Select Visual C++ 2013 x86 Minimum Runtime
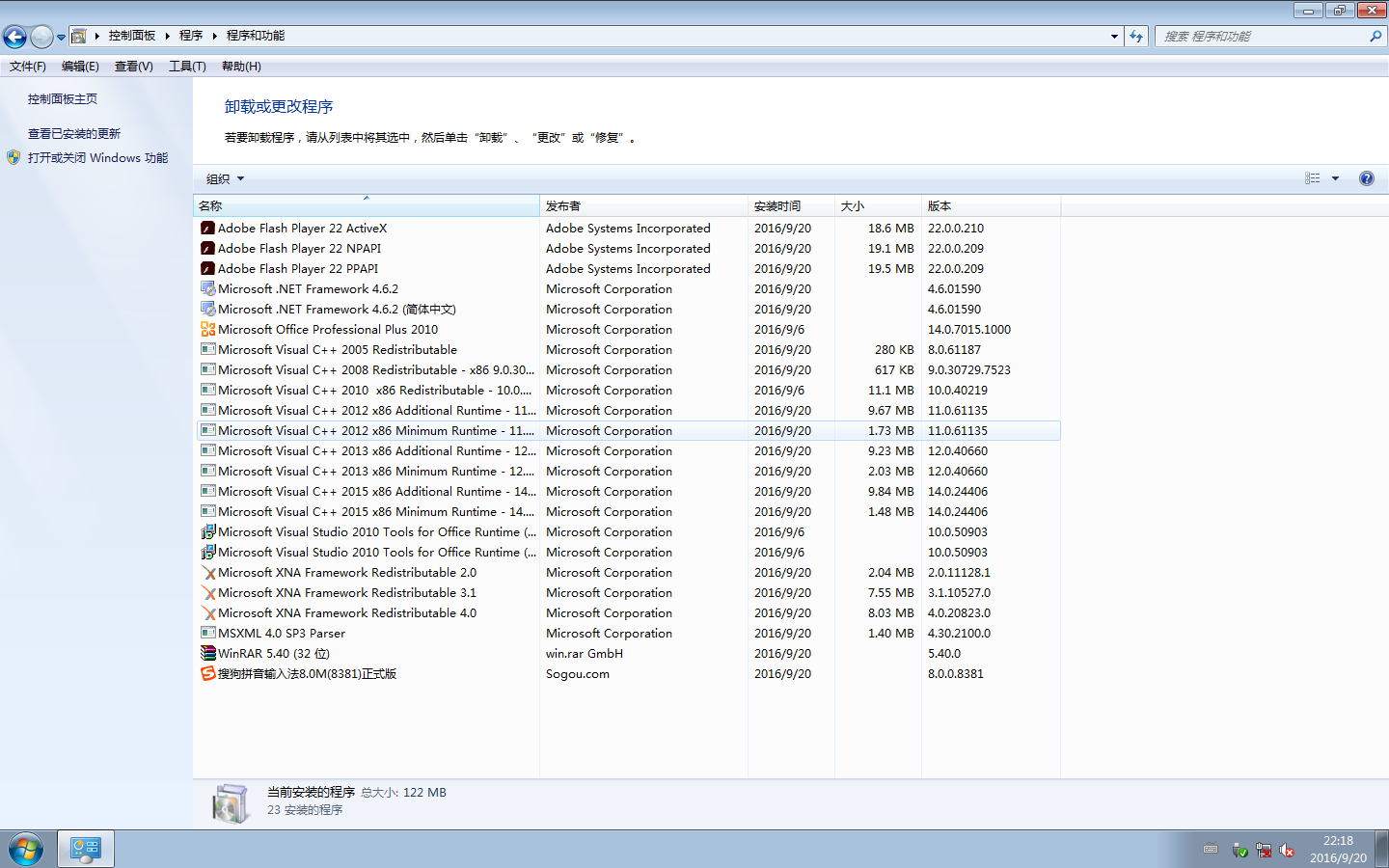 628,472
